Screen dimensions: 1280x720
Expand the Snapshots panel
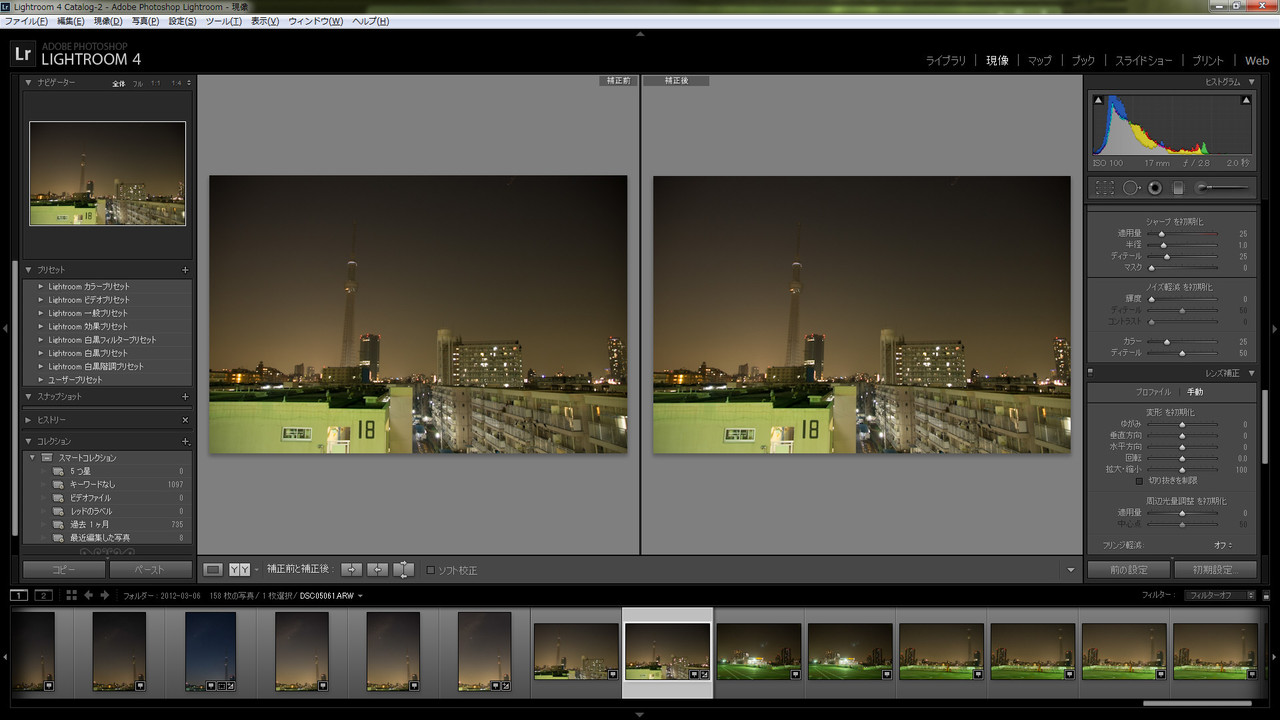(x=28, y=397)
